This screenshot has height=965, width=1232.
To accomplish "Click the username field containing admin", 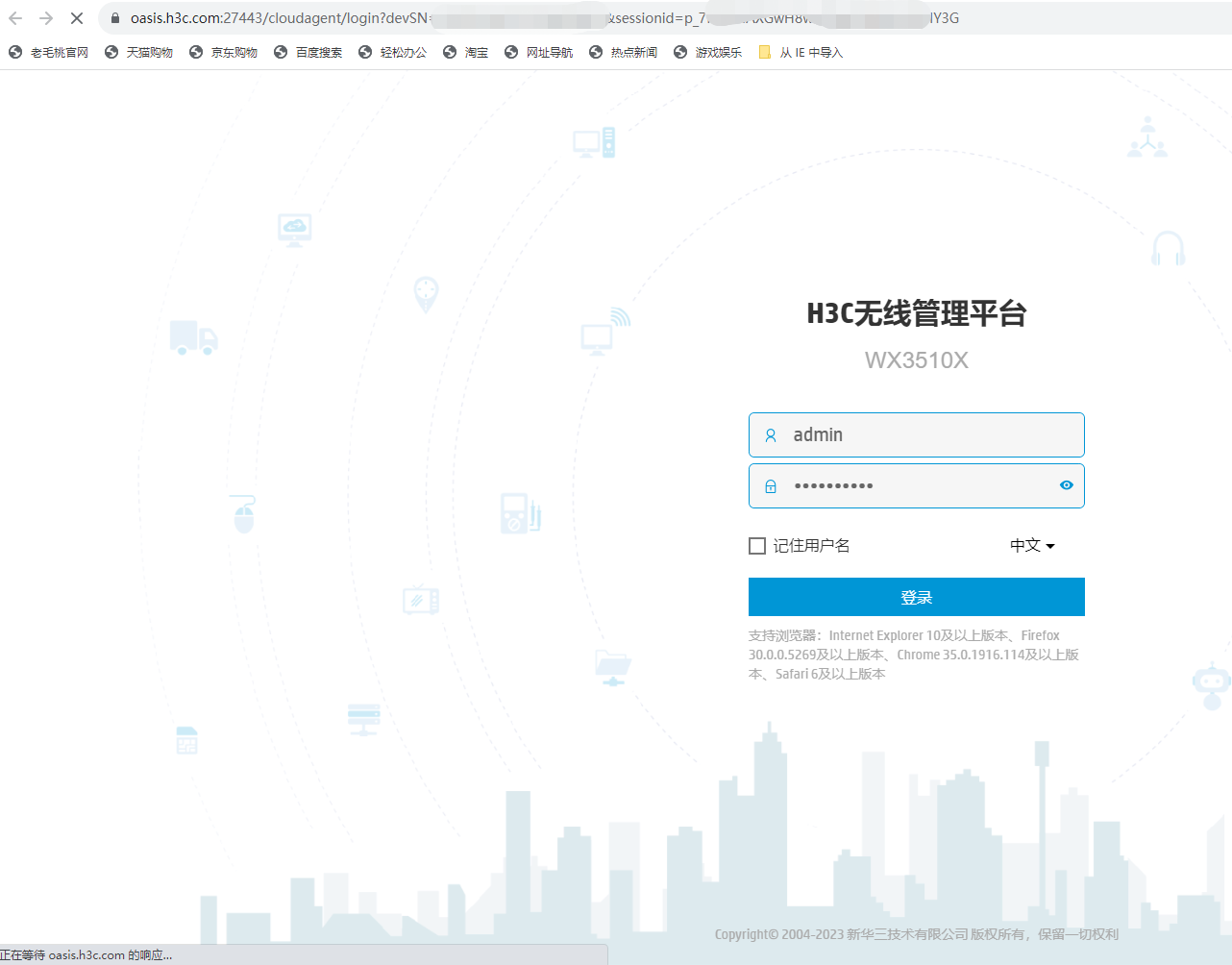I will 917,435.
